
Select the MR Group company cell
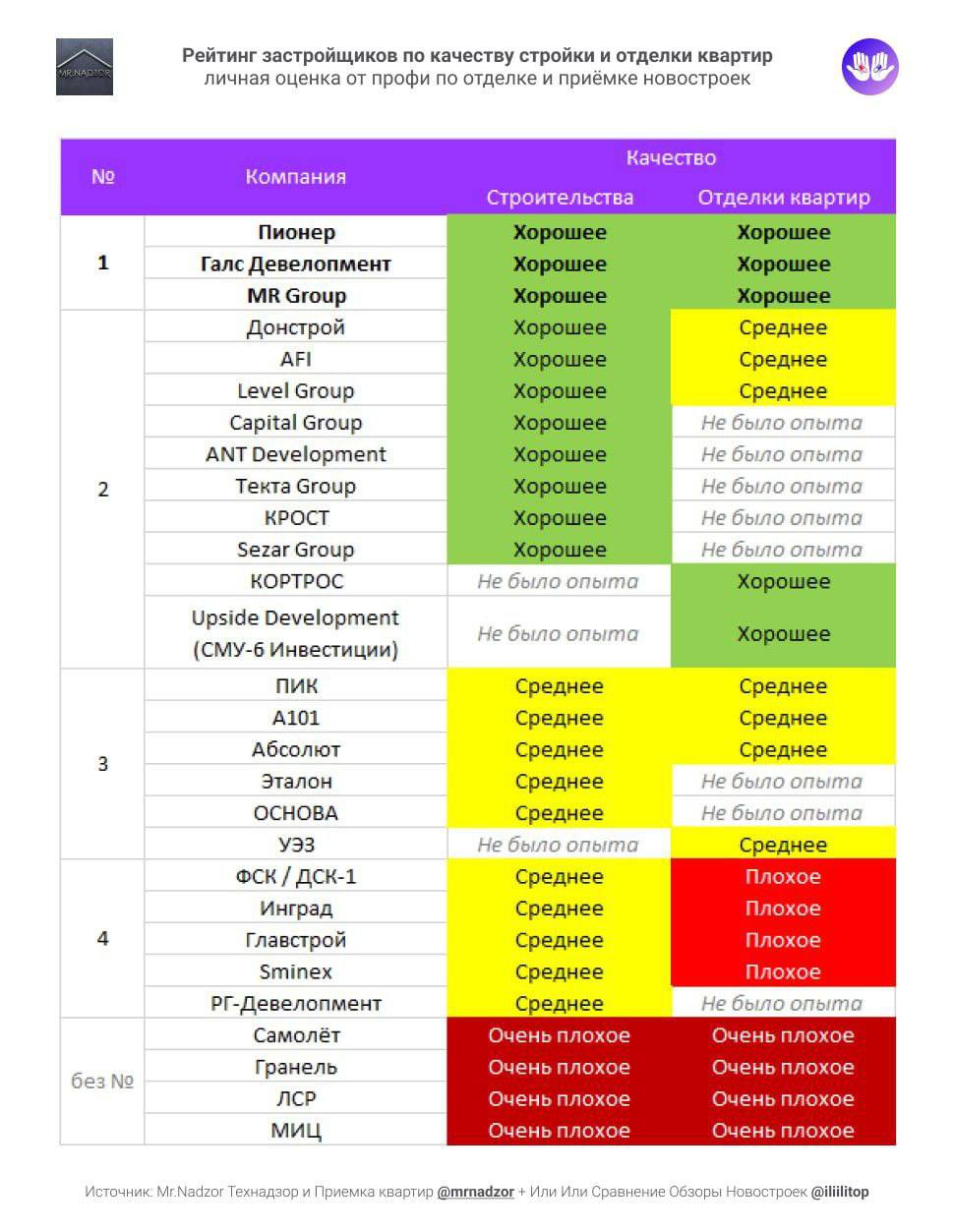296,296
